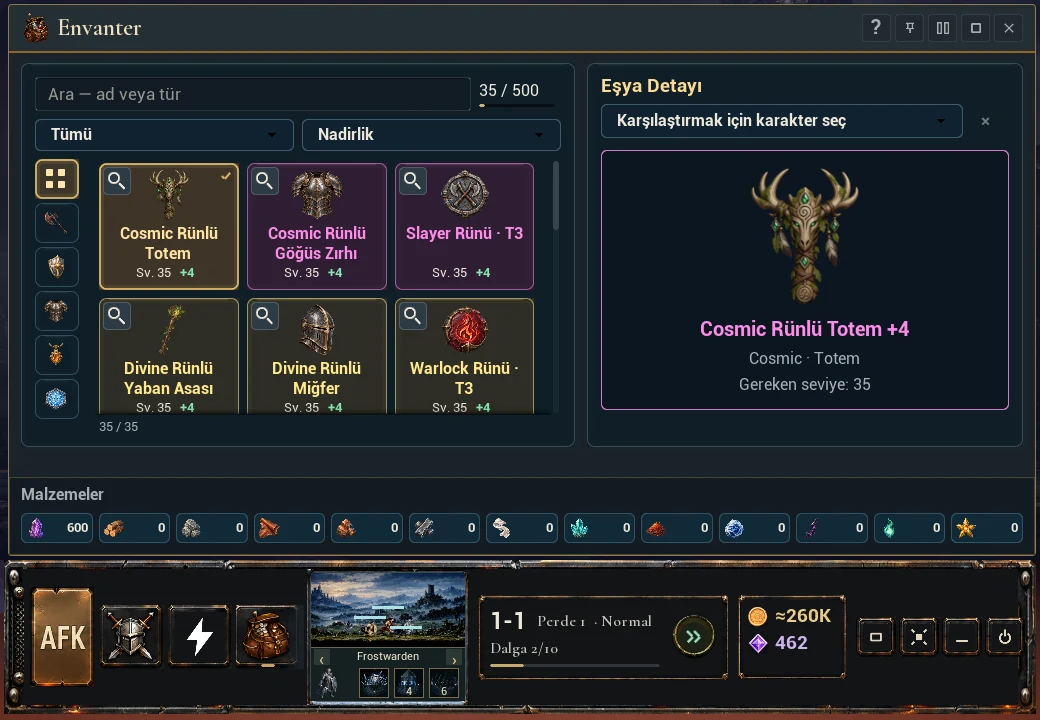Image resolution: width=1040 pixels, height=720 pixels.
Task: Click the gold star material slot
Action: coord(986,528)
